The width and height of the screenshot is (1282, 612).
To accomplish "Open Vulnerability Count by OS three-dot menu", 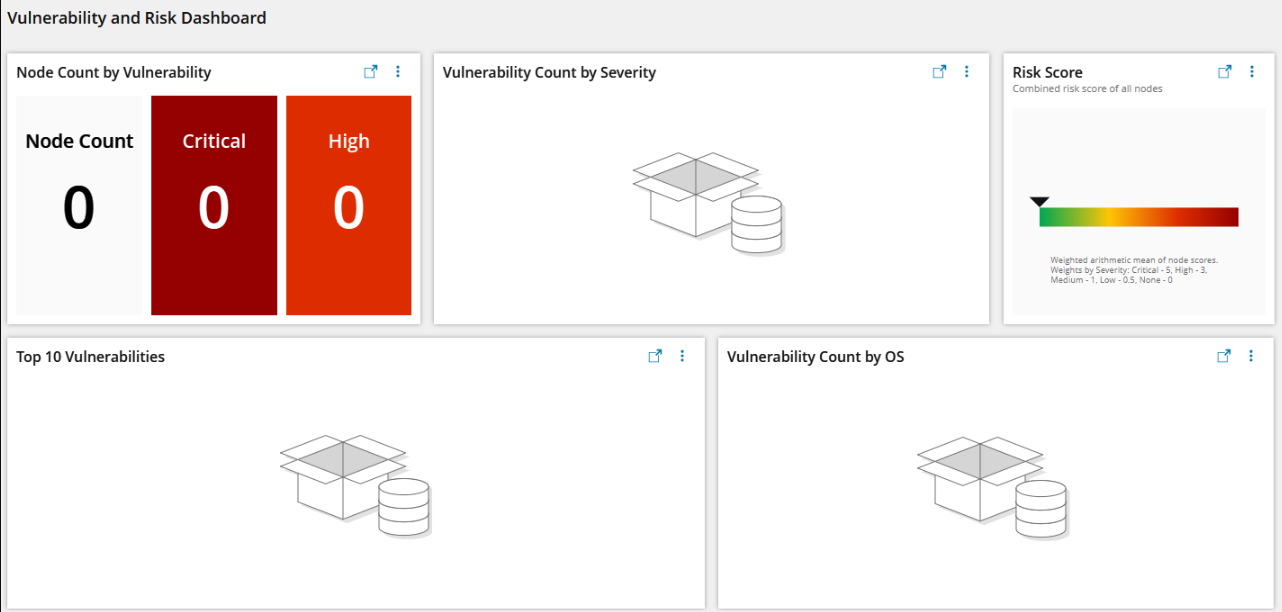I will point(1251,356).
